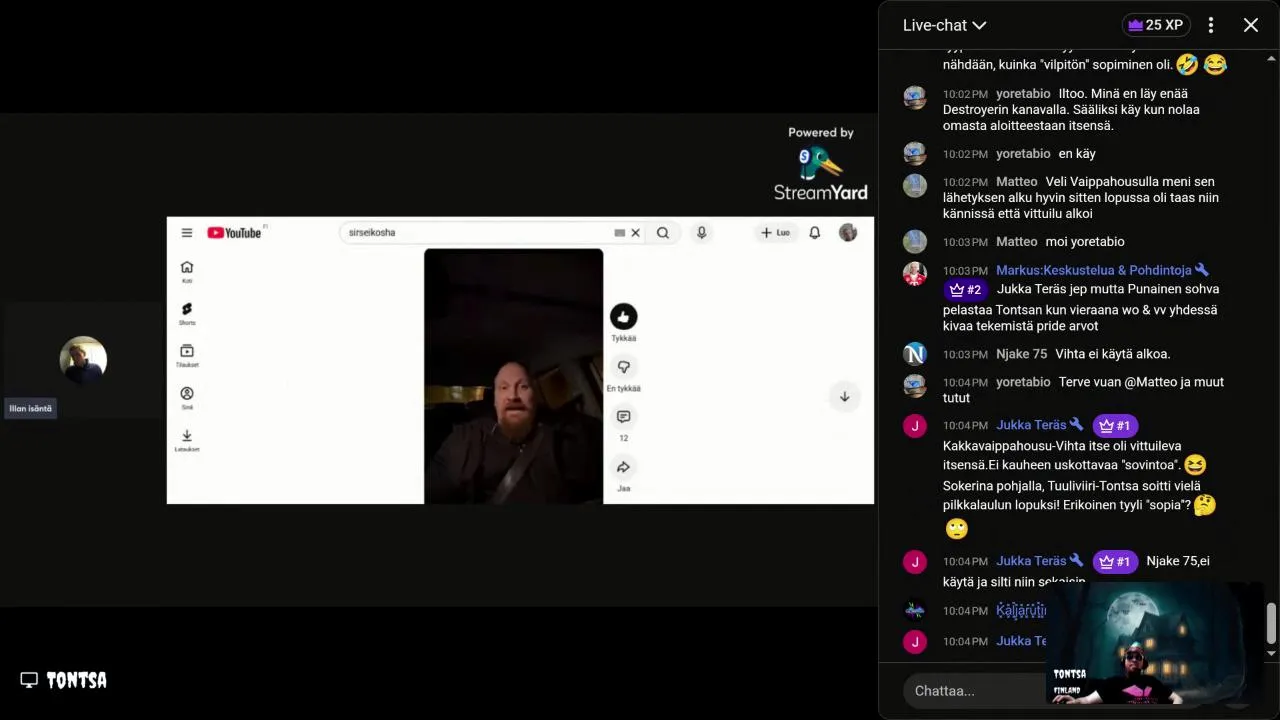1280x720 pixels.
Task: Clear the search text with the X icon
Action: coord(635,232)
